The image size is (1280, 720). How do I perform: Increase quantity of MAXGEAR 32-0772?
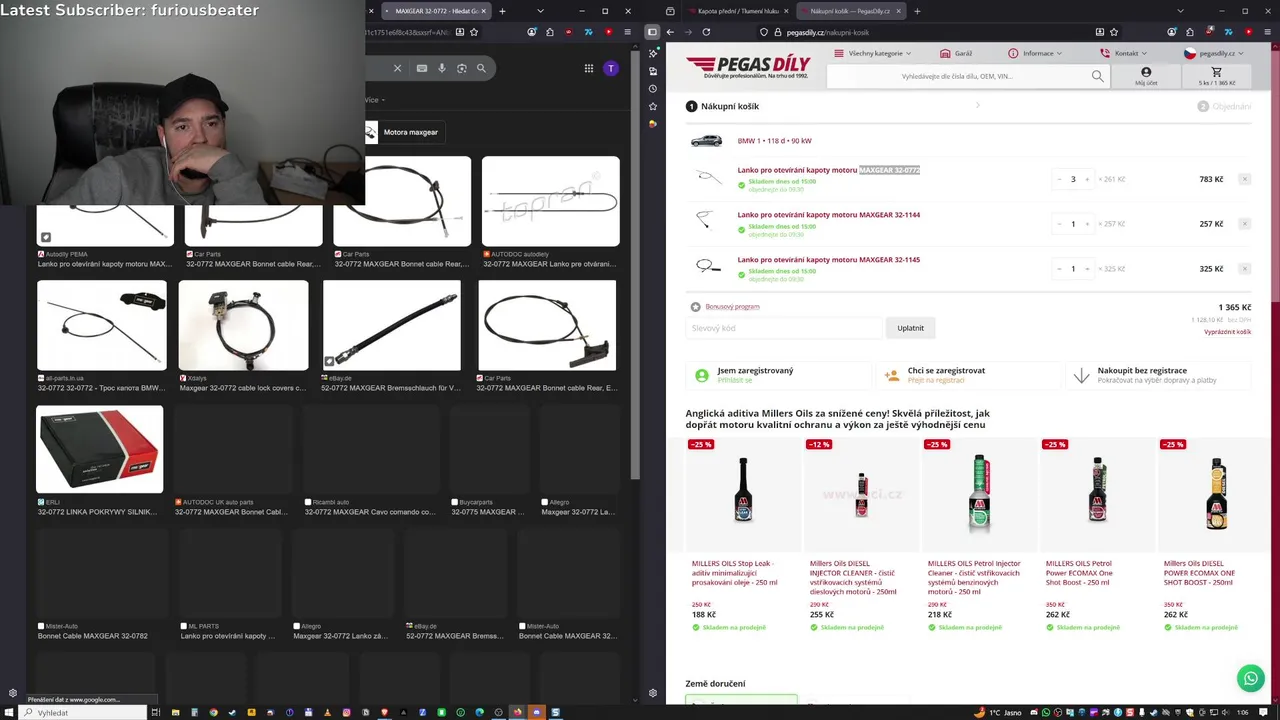click(1087, 179)
